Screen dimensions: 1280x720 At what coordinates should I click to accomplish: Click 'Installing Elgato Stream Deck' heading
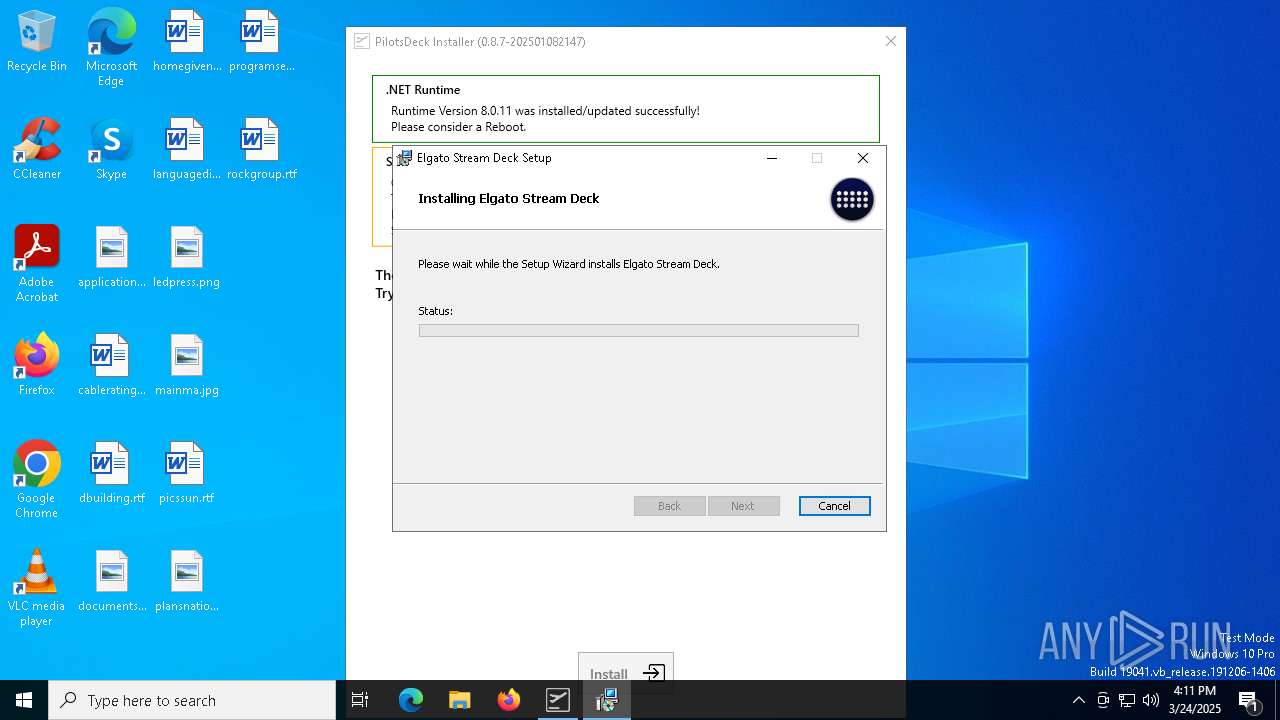coord(509,198)
